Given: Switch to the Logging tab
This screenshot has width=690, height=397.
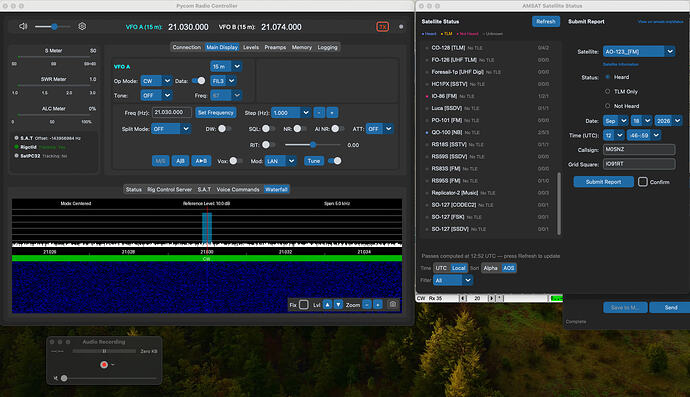Looking at the screenshot, I should pyautogui.click(x=327, y=47).
